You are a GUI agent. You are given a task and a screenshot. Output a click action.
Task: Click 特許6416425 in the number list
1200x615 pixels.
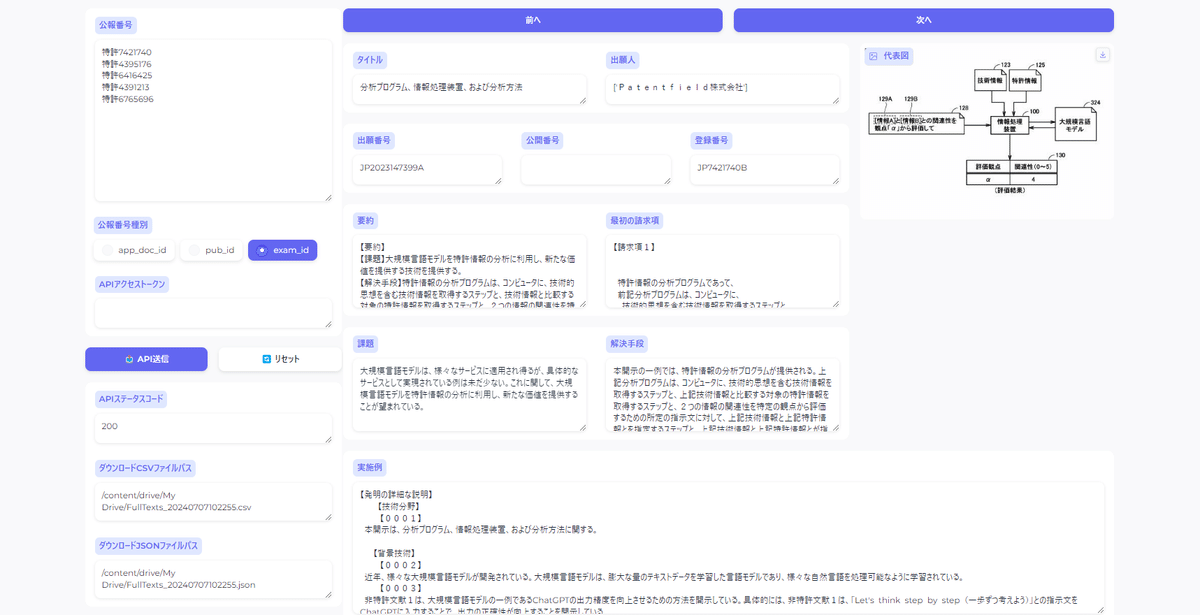tap(127, 75)
